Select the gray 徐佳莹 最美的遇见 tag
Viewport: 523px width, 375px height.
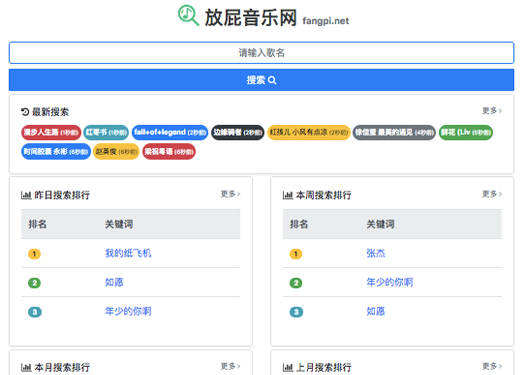394,132
